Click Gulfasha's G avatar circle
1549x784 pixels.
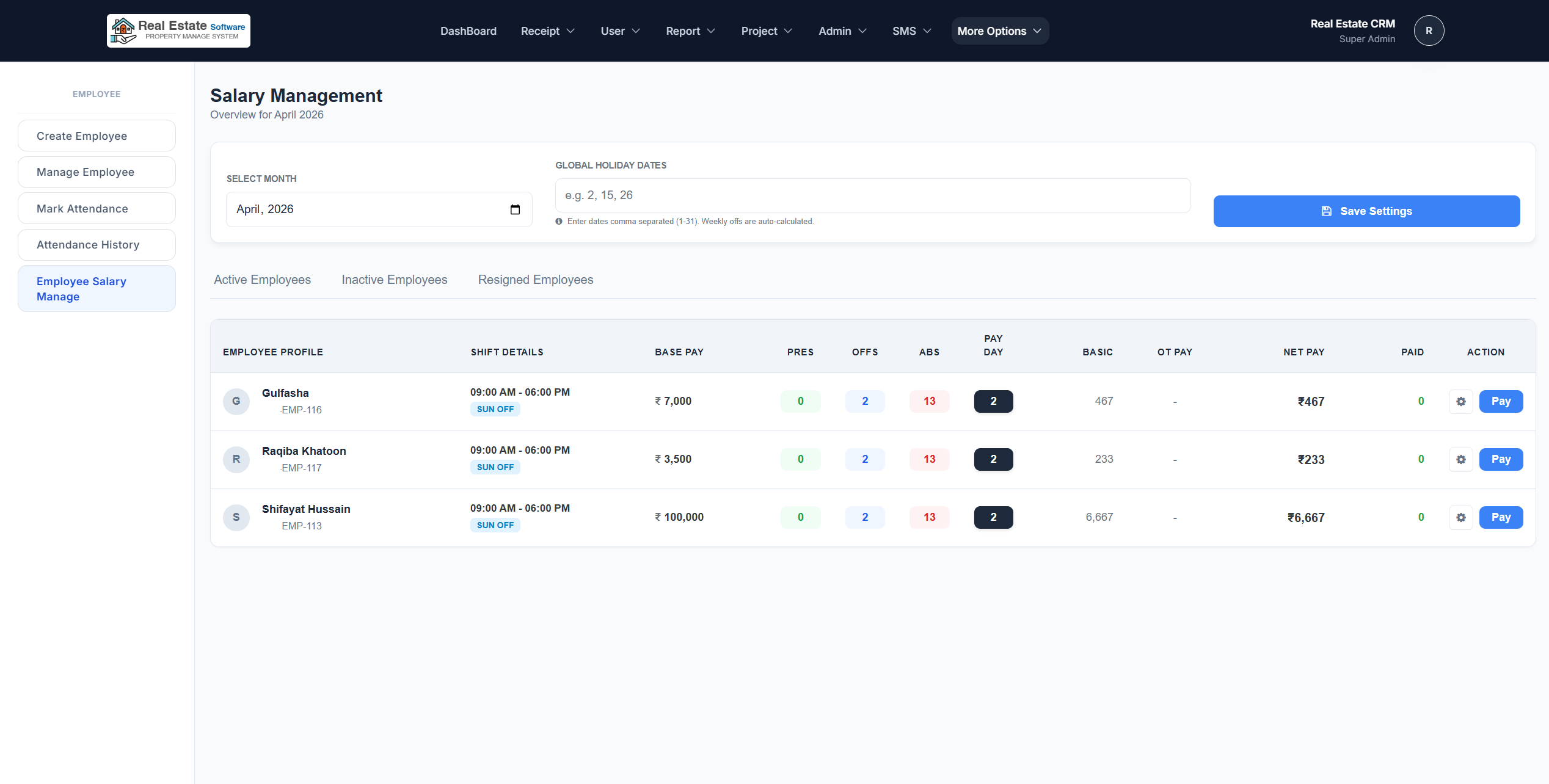236,401
